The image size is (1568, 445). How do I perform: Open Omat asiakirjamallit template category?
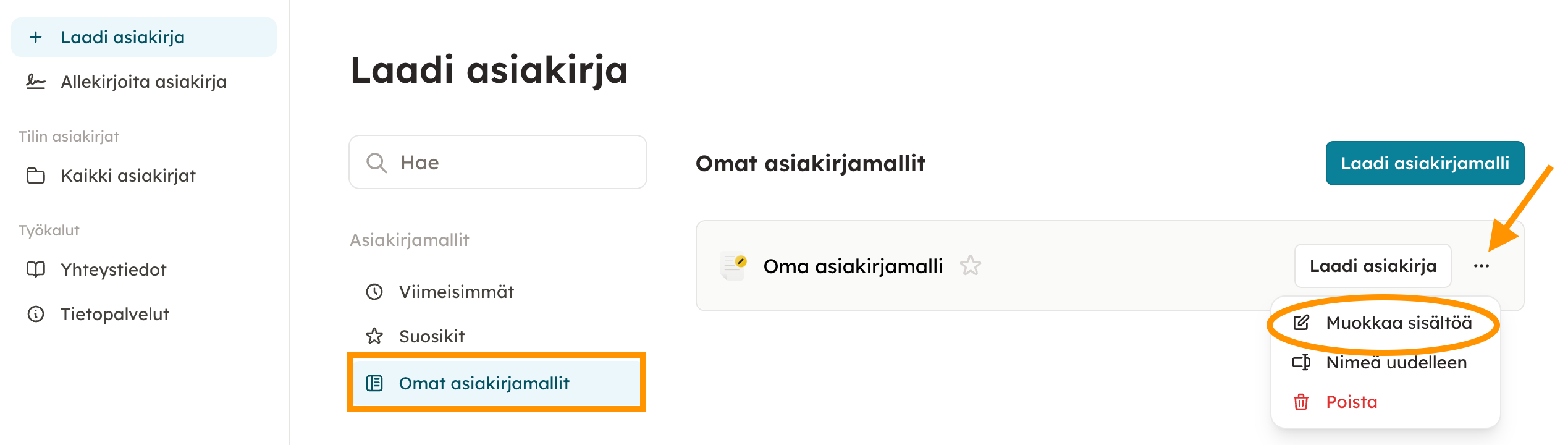tap(484, 383)
